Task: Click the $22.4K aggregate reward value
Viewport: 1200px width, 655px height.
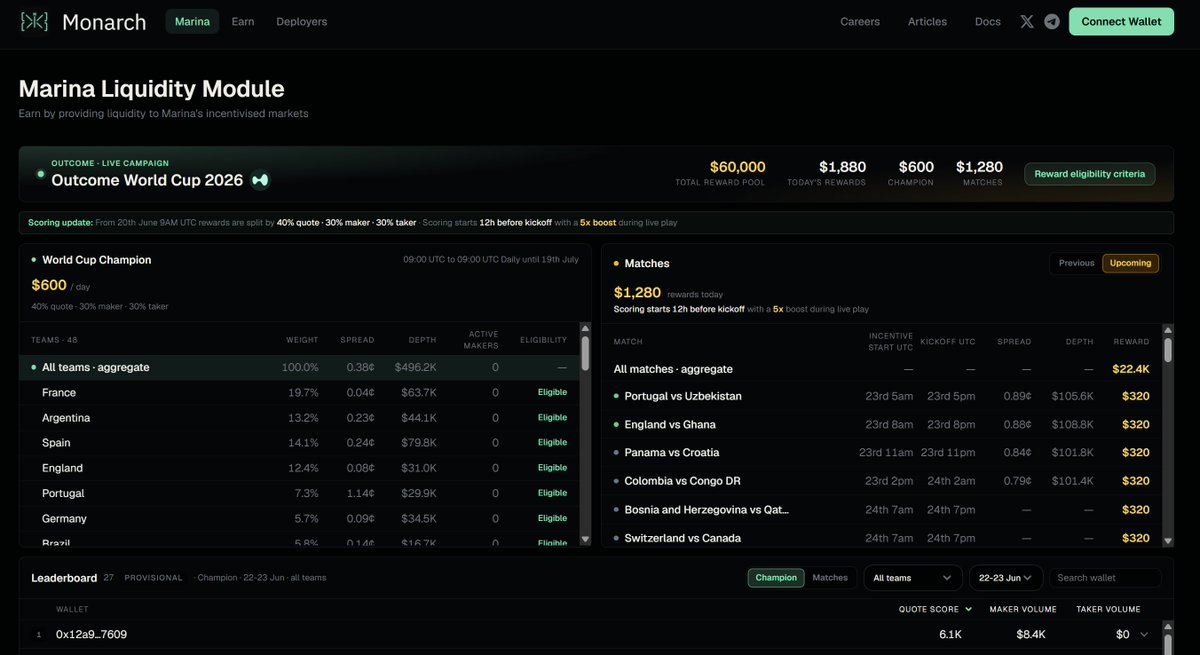Action: (1131, 368)
